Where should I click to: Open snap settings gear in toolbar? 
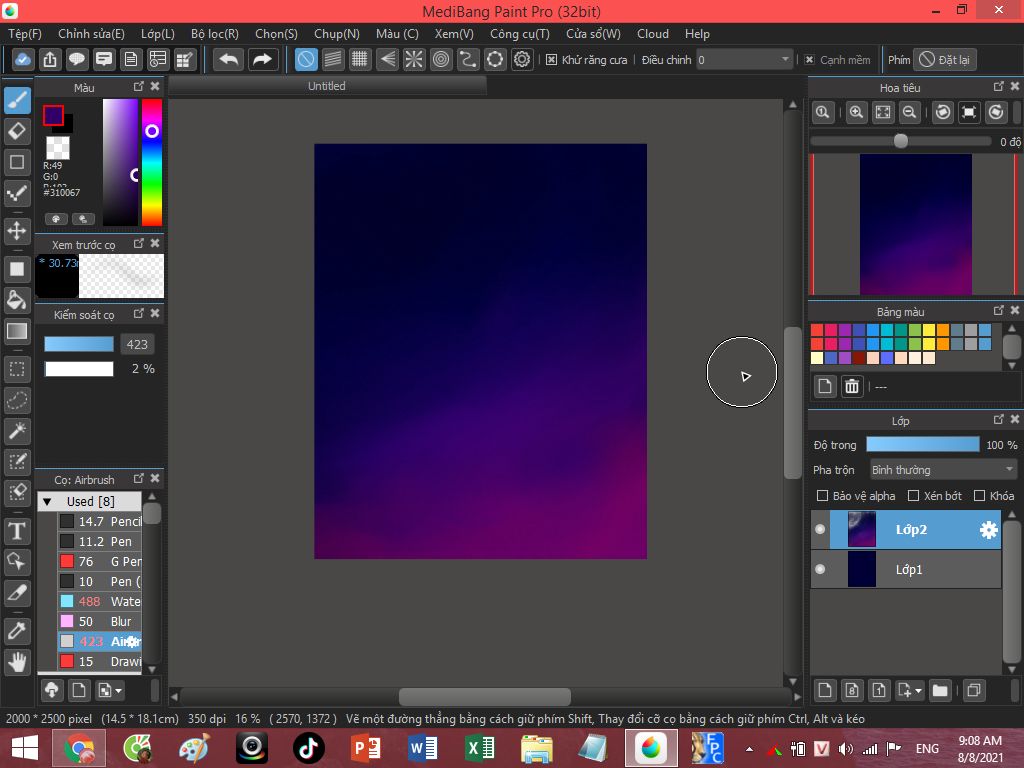pos(522,59)
